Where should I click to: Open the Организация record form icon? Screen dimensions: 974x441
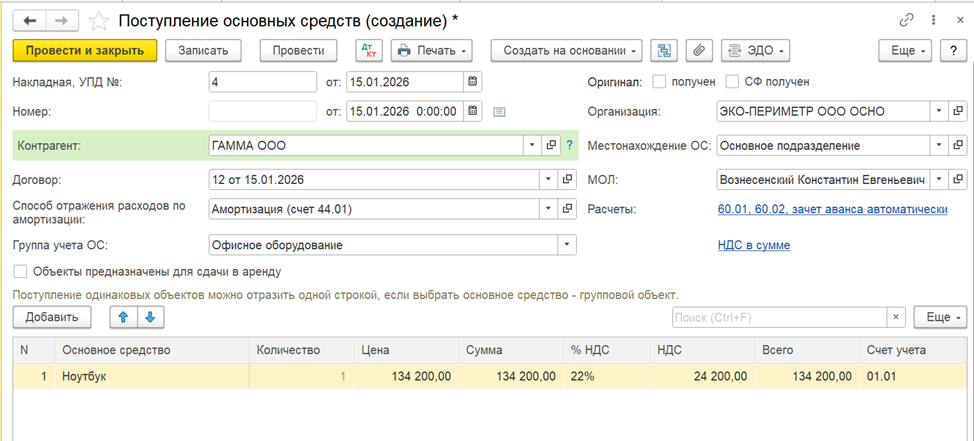tap(957, 111)
